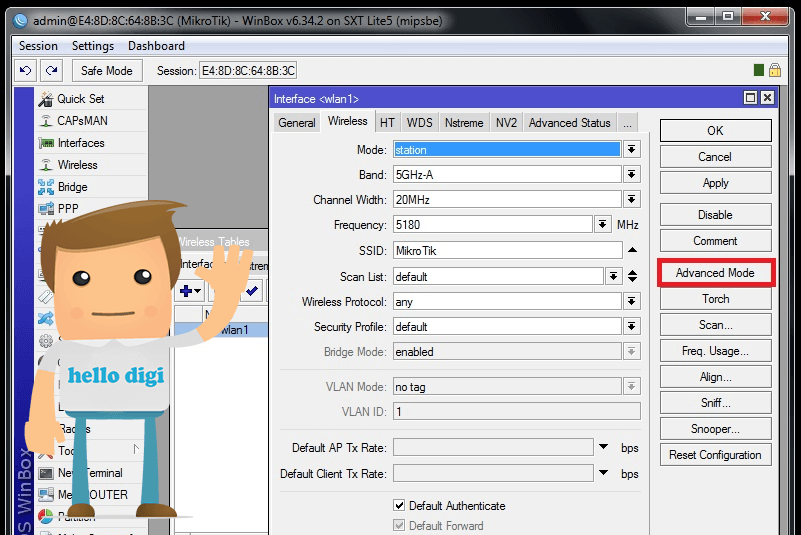This screenshot has height=535, width=801.
Task: Toggle Default Forward checkbox
Action: [399, 525]
